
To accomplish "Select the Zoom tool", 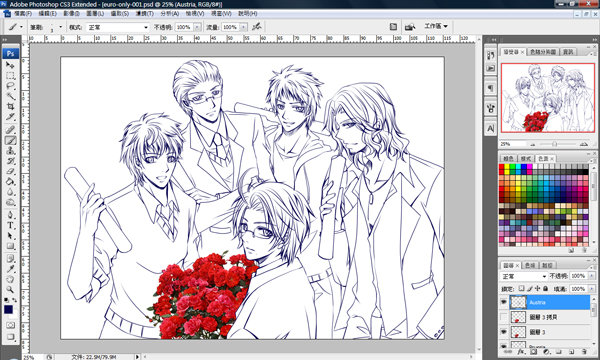I will pyautogui.click(x=10, y=290).
